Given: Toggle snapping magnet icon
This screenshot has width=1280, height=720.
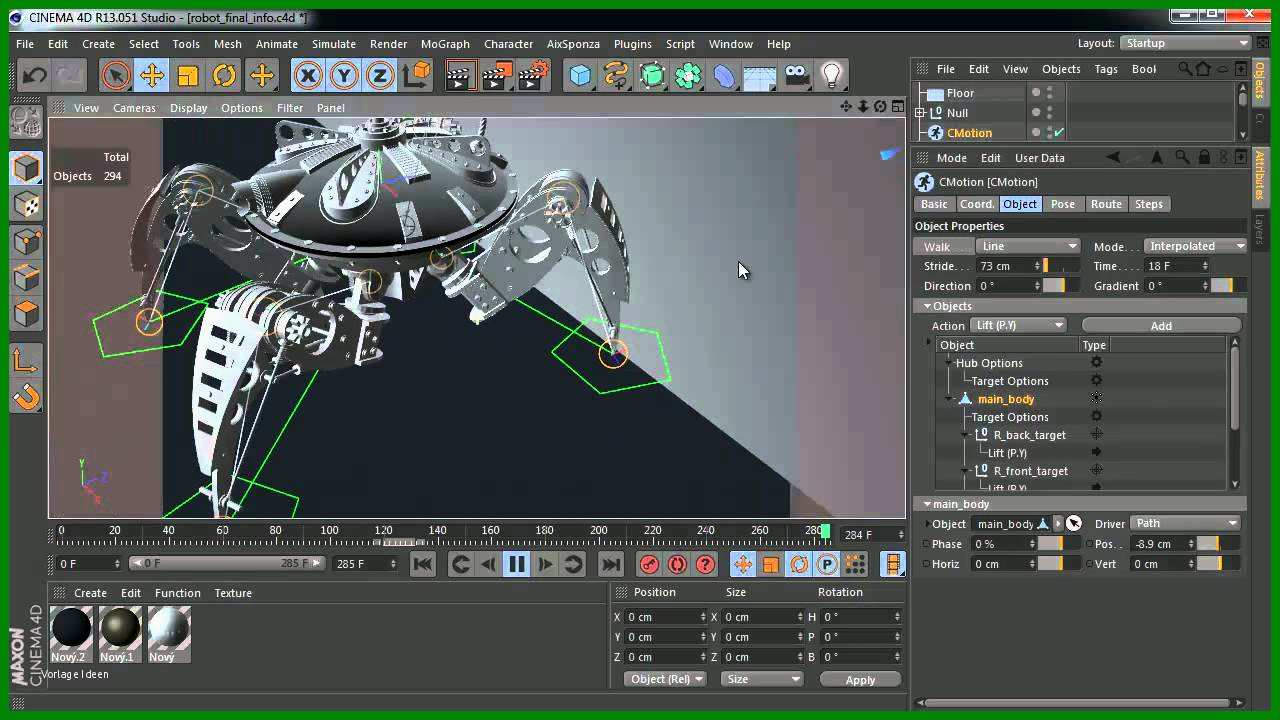Looking at the screenshot, I should [27, 397].
